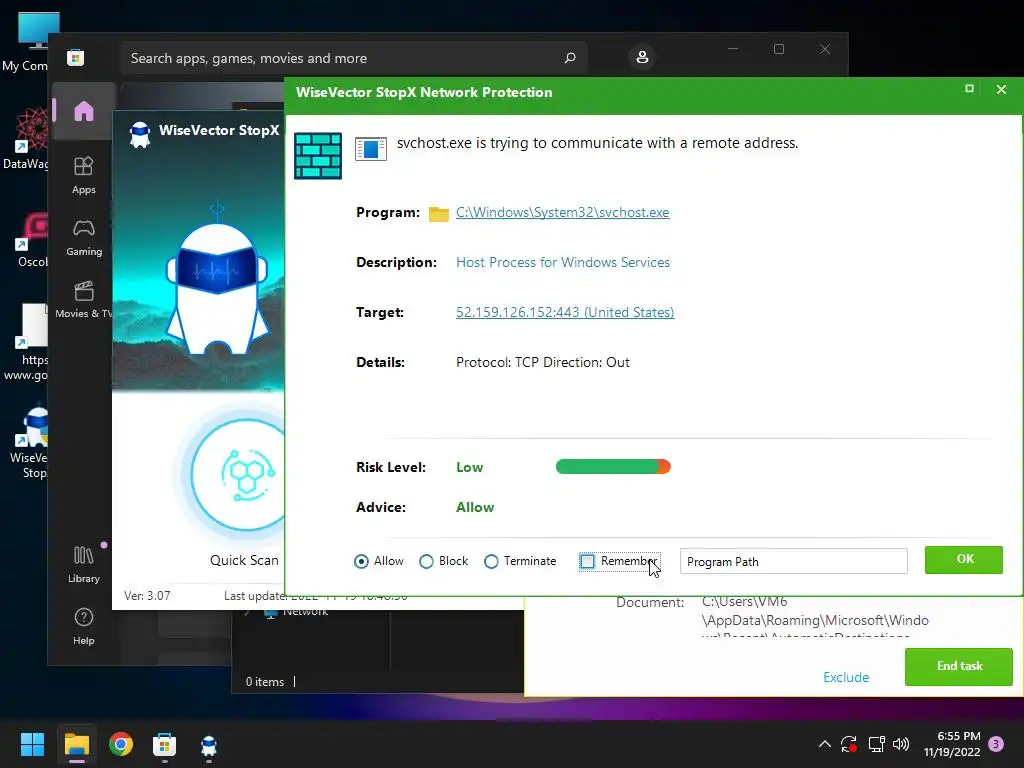1024x768 pixels.
Task: Open Help in Microsoft Store
Action: [x=84, y=626]
